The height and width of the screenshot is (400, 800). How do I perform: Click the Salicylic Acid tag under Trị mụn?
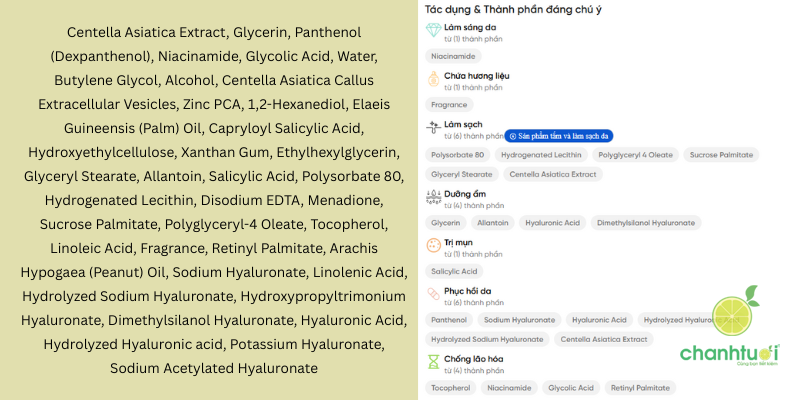tap(454, 271)
